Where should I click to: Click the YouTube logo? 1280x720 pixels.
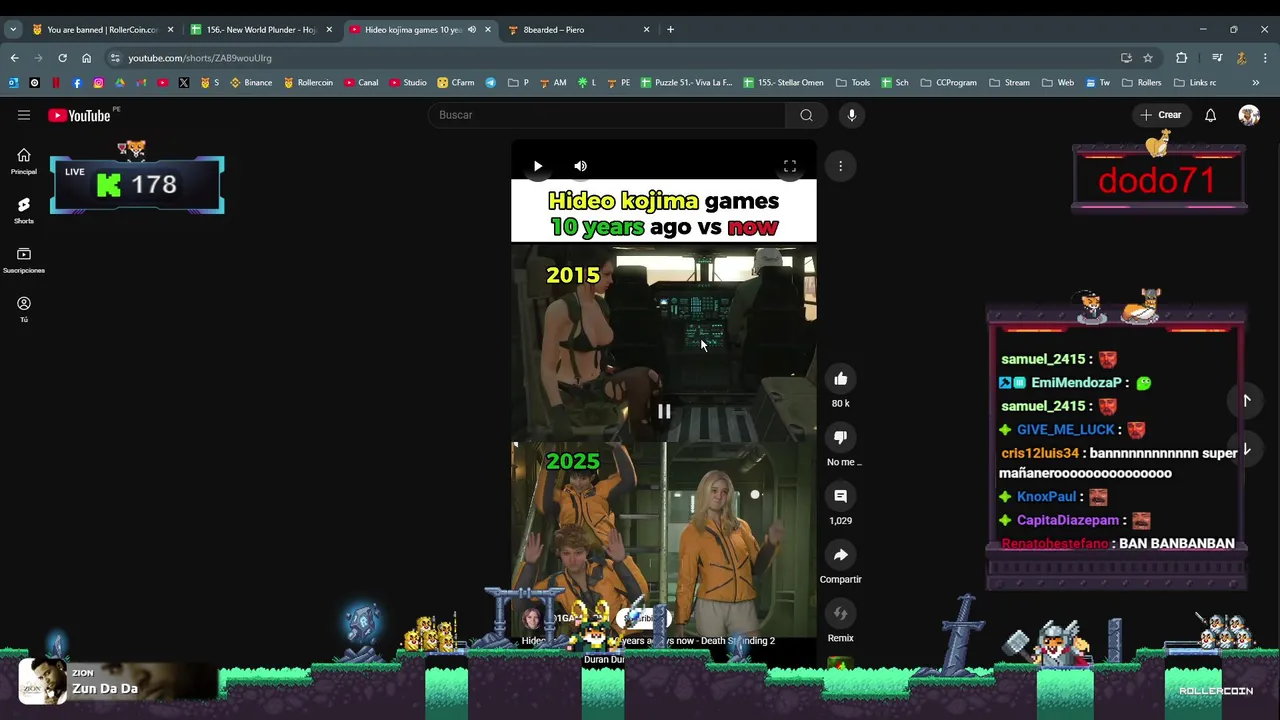[80, 115]
